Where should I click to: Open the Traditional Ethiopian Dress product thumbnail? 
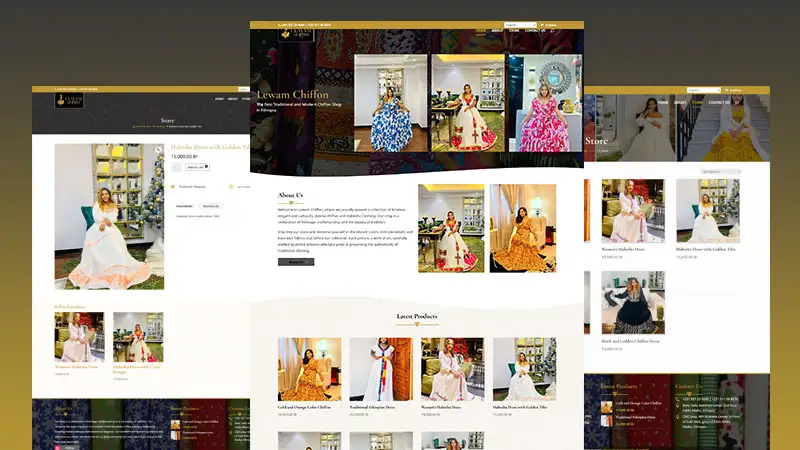point(381,369)
